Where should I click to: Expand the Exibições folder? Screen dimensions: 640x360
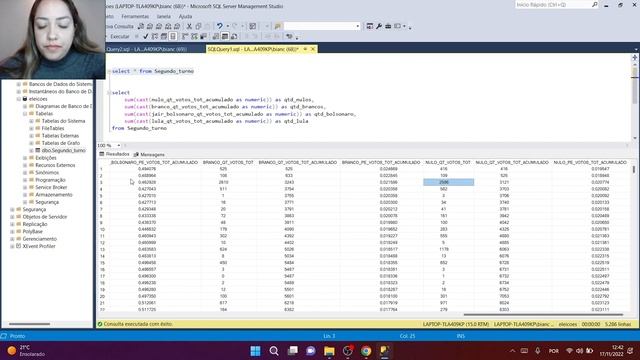click(x=25, y=158)
